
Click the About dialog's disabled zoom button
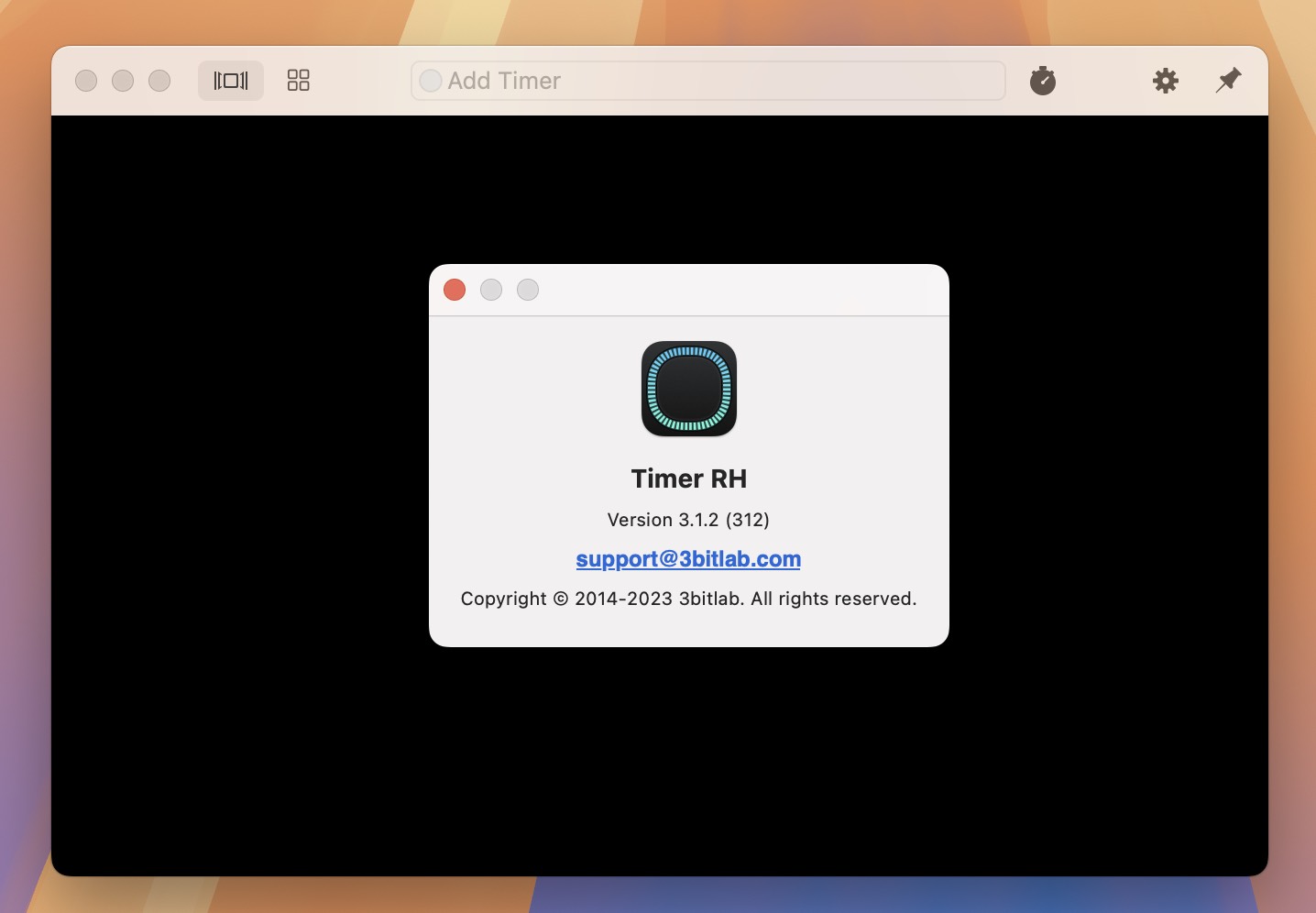tap(528, 290)
